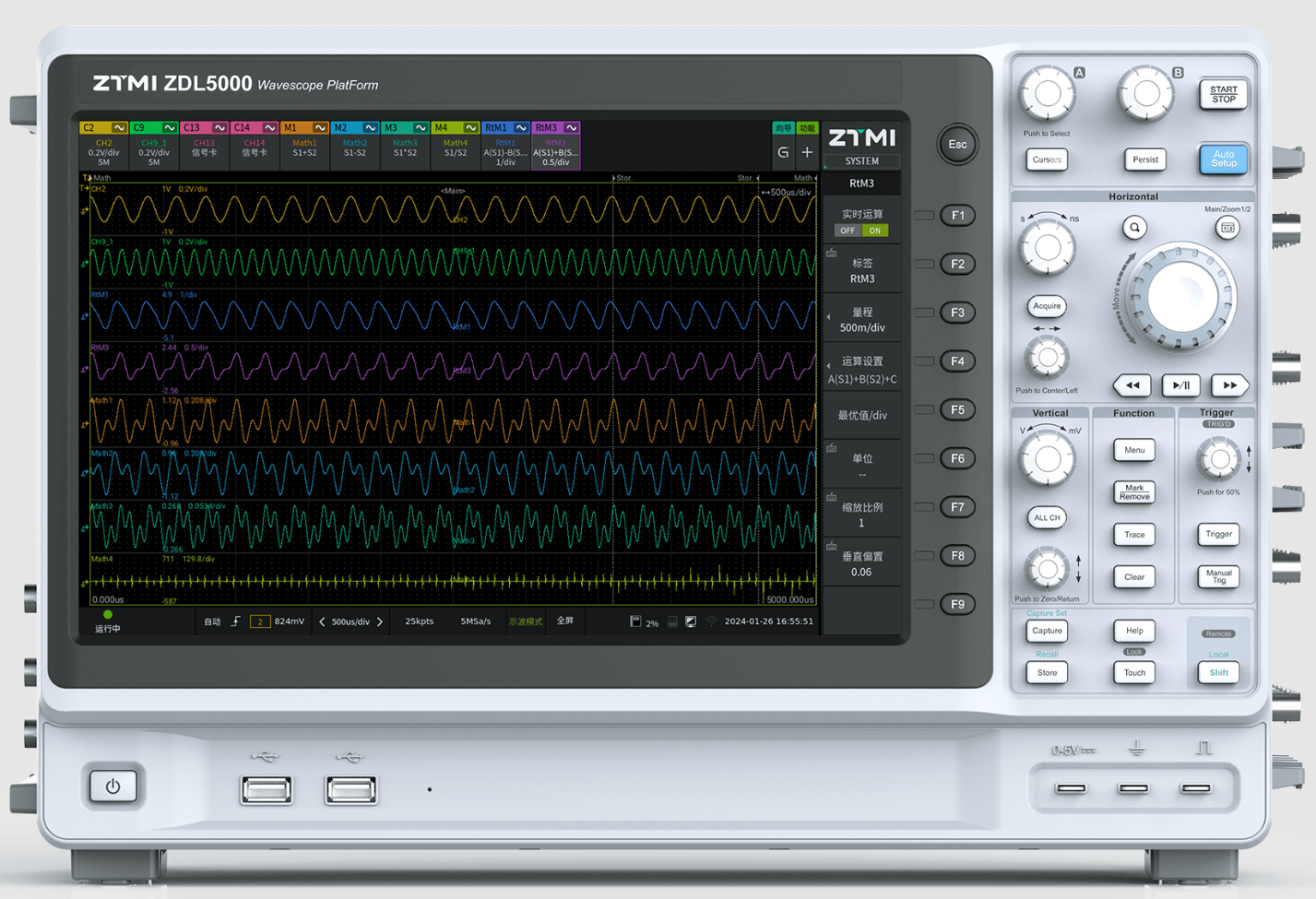Select trigger channel 2 box
This screenshot has width=1316, height=899.
260,621
